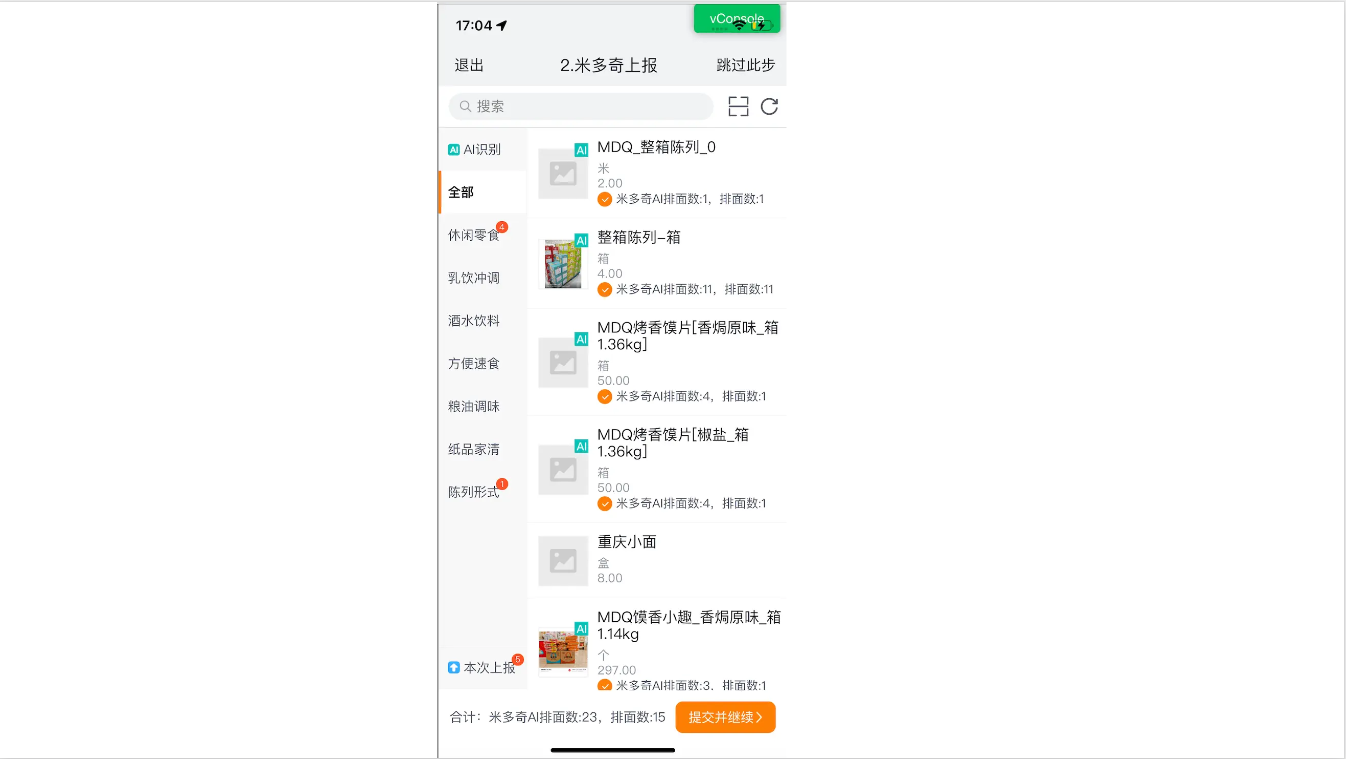Screen dimensions: 1346x759
Task: Click AI badge on MDQ_整箱陈列_0 thumbnail
Action: point(581,150)
